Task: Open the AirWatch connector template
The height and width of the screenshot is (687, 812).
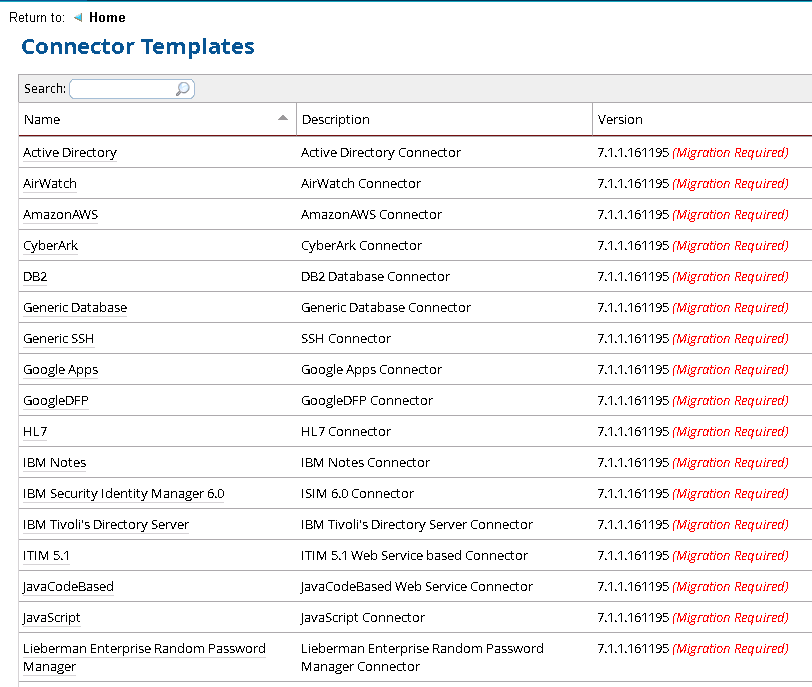Action: pyautogui.click(x=50, y=184)
